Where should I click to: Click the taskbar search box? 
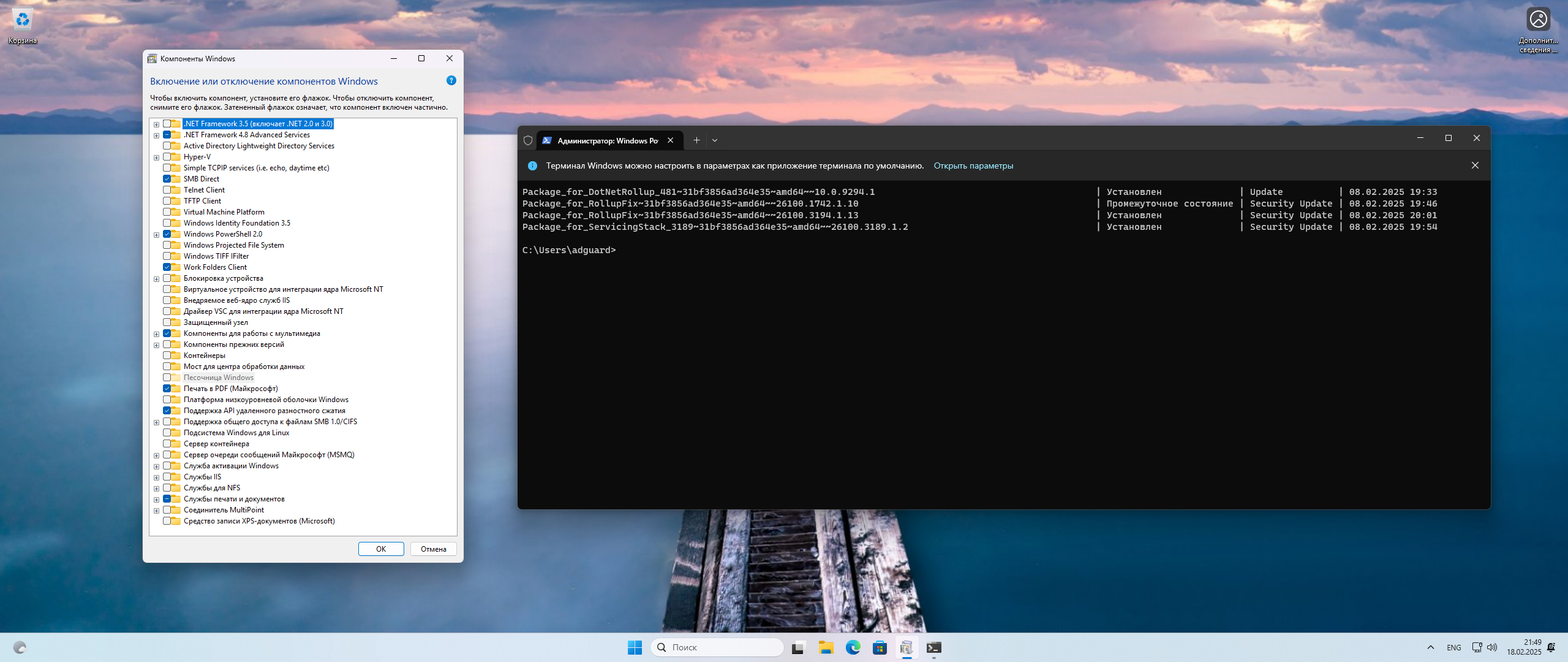coord(717,647)
